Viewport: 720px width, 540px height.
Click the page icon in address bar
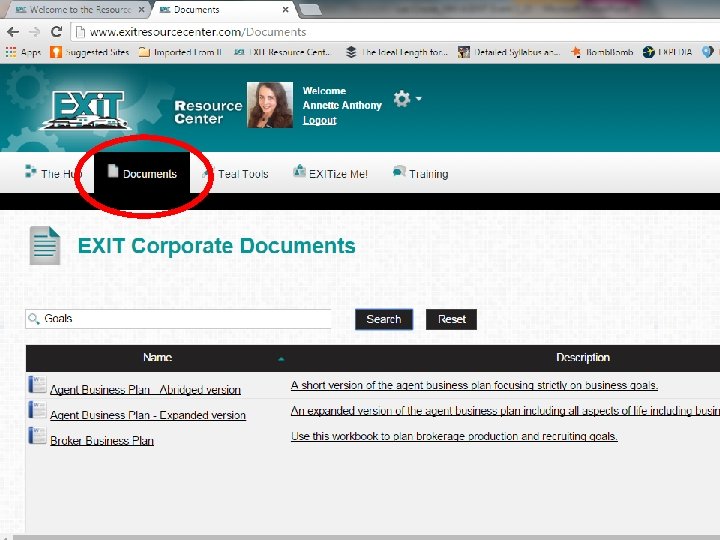click(x=80, y=32)
